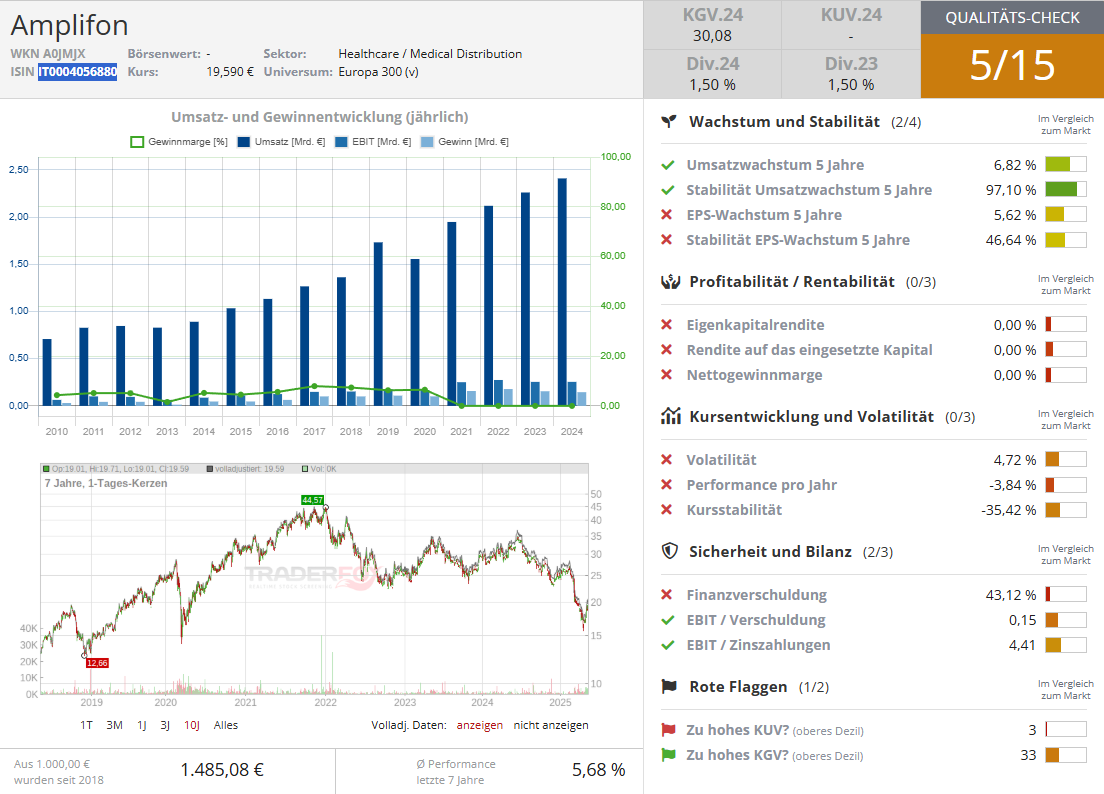This screenshot has height=794, width=1104.
Task: Click the green flag icon for Zu hohes KGV
Action: [x=668, y=755]
